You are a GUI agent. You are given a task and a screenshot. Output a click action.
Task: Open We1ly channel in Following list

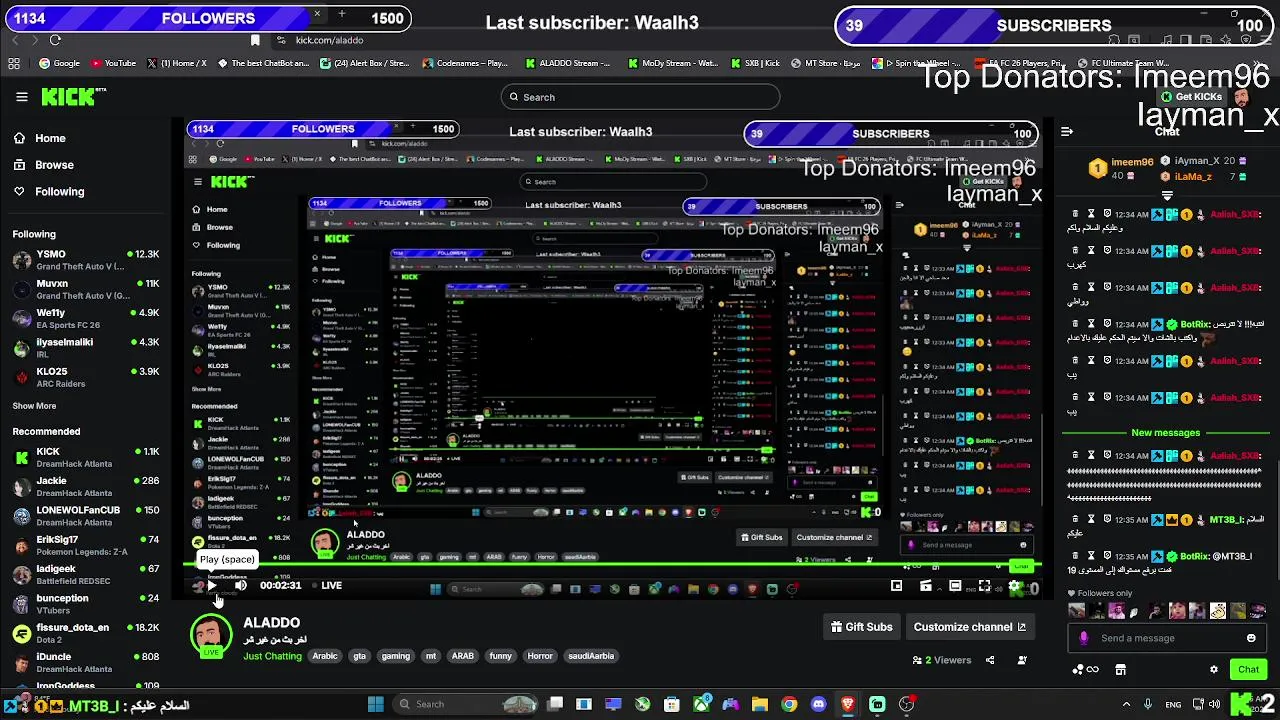(85, 318)
